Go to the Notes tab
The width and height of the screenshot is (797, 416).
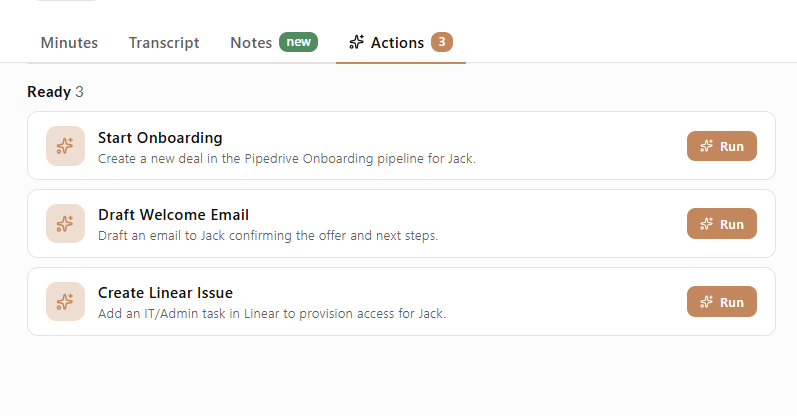(x=251, y=43)
